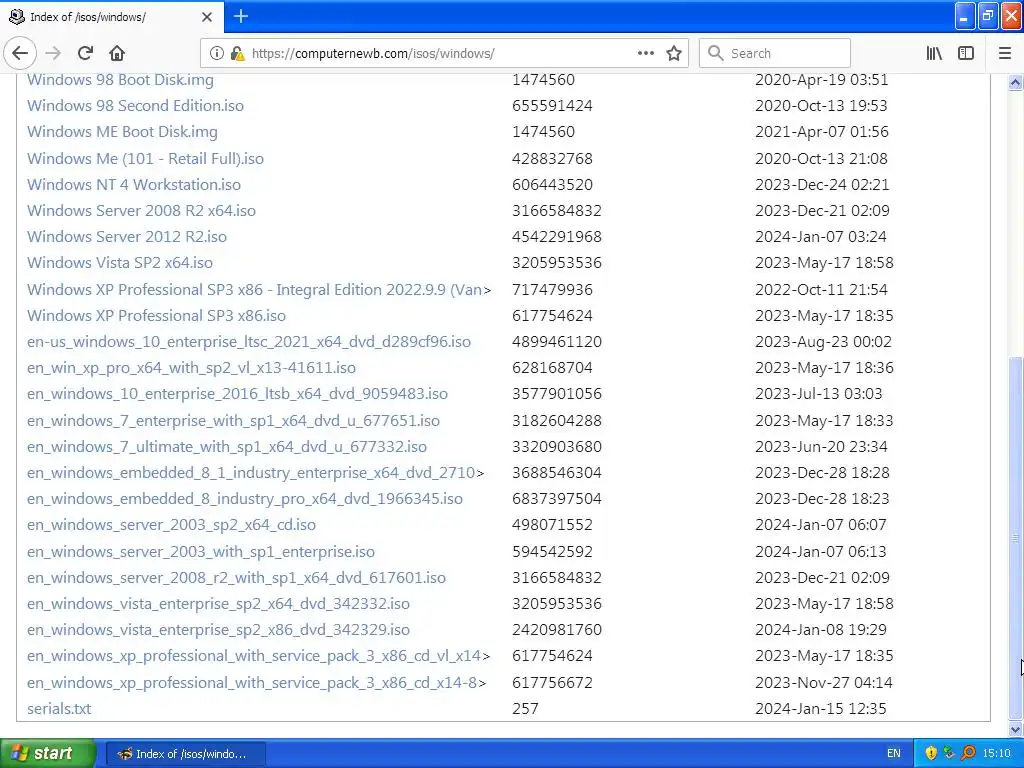The width and height of the screenshot is (1024, 768).
Task: Open the Firefox hamburger menu
Action: 1005,53
